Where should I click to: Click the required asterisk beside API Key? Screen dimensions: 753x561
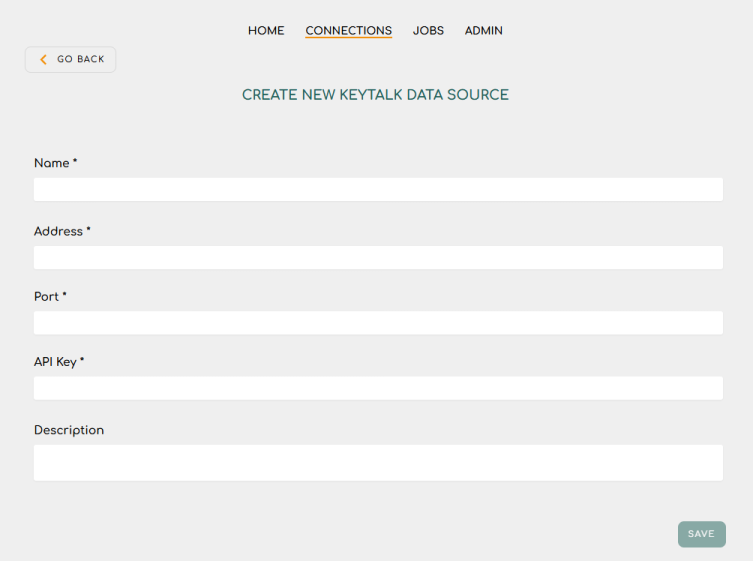pyautogui.click(x=82, y=361)
